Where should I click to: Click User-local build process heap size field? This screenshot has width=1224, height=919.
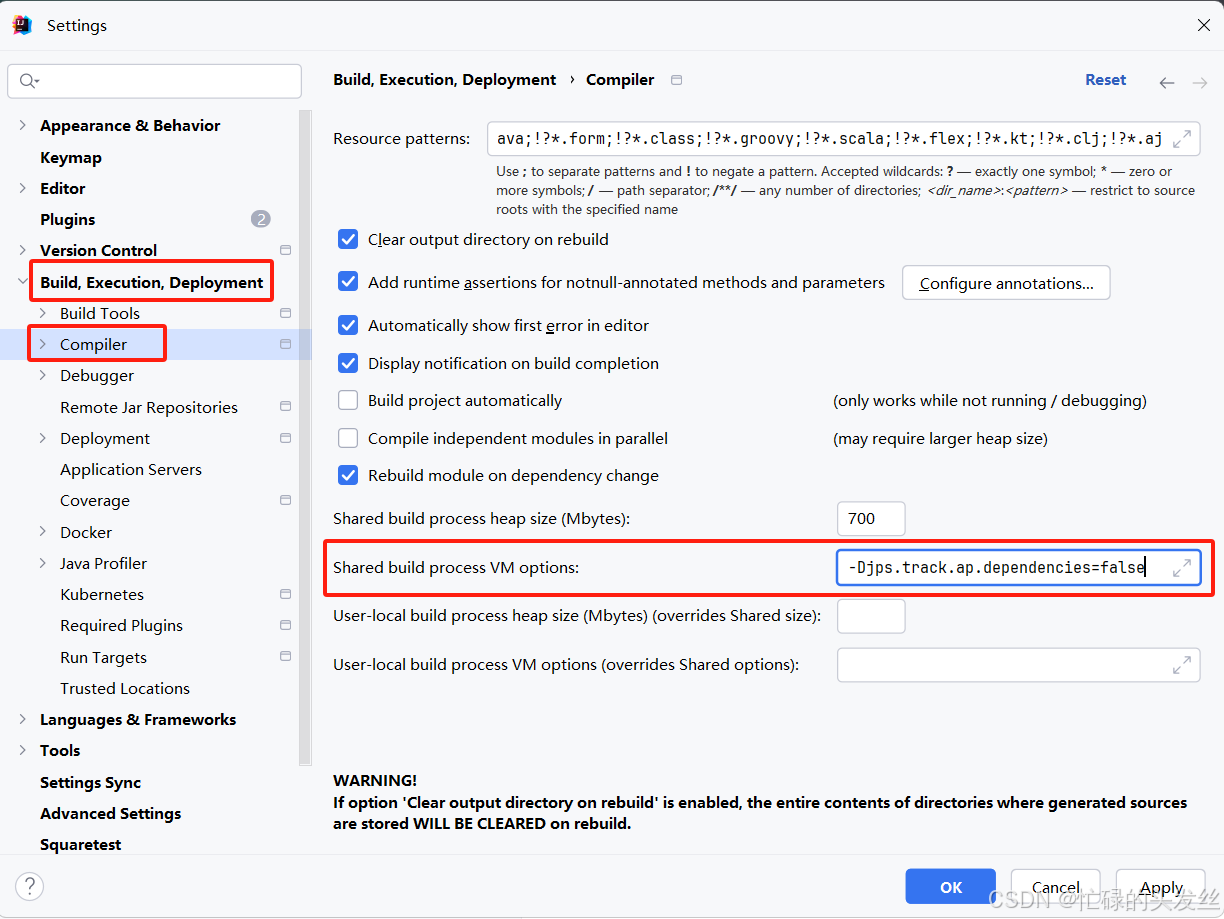point(871,616)
